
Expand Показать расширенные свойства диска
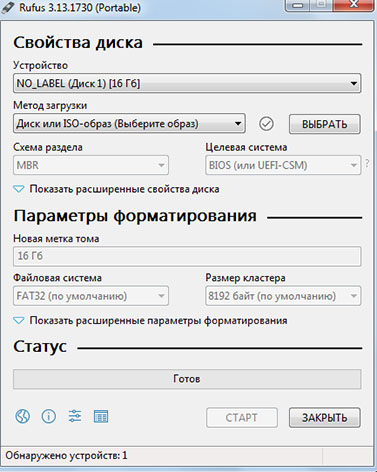(x=116, y=189)
